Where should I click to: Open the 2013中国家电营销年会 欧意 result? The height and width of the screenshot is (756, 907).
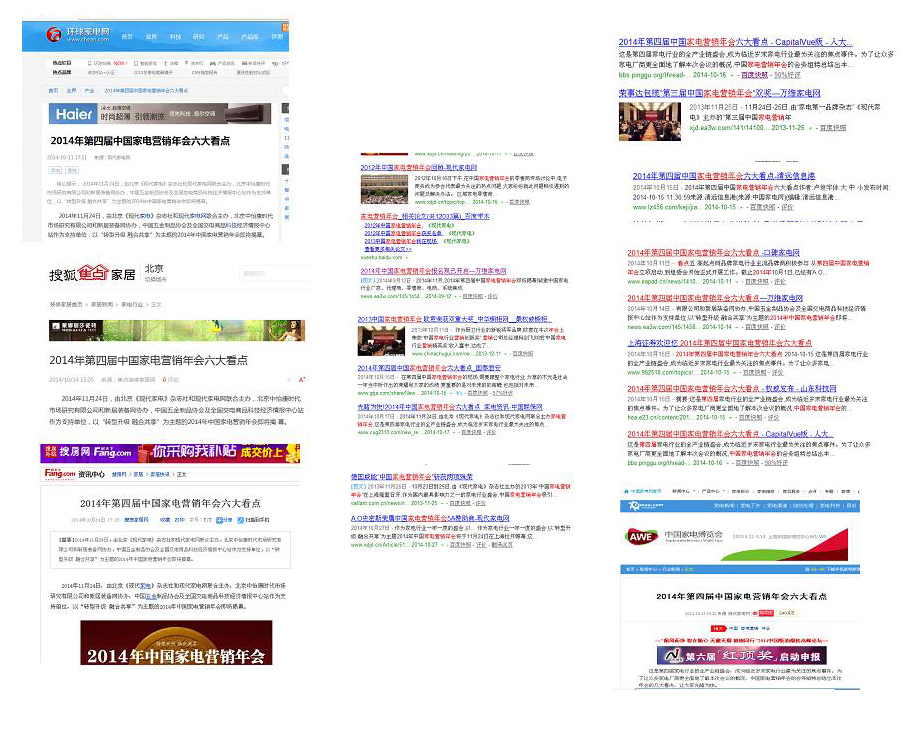pos(454,319)
